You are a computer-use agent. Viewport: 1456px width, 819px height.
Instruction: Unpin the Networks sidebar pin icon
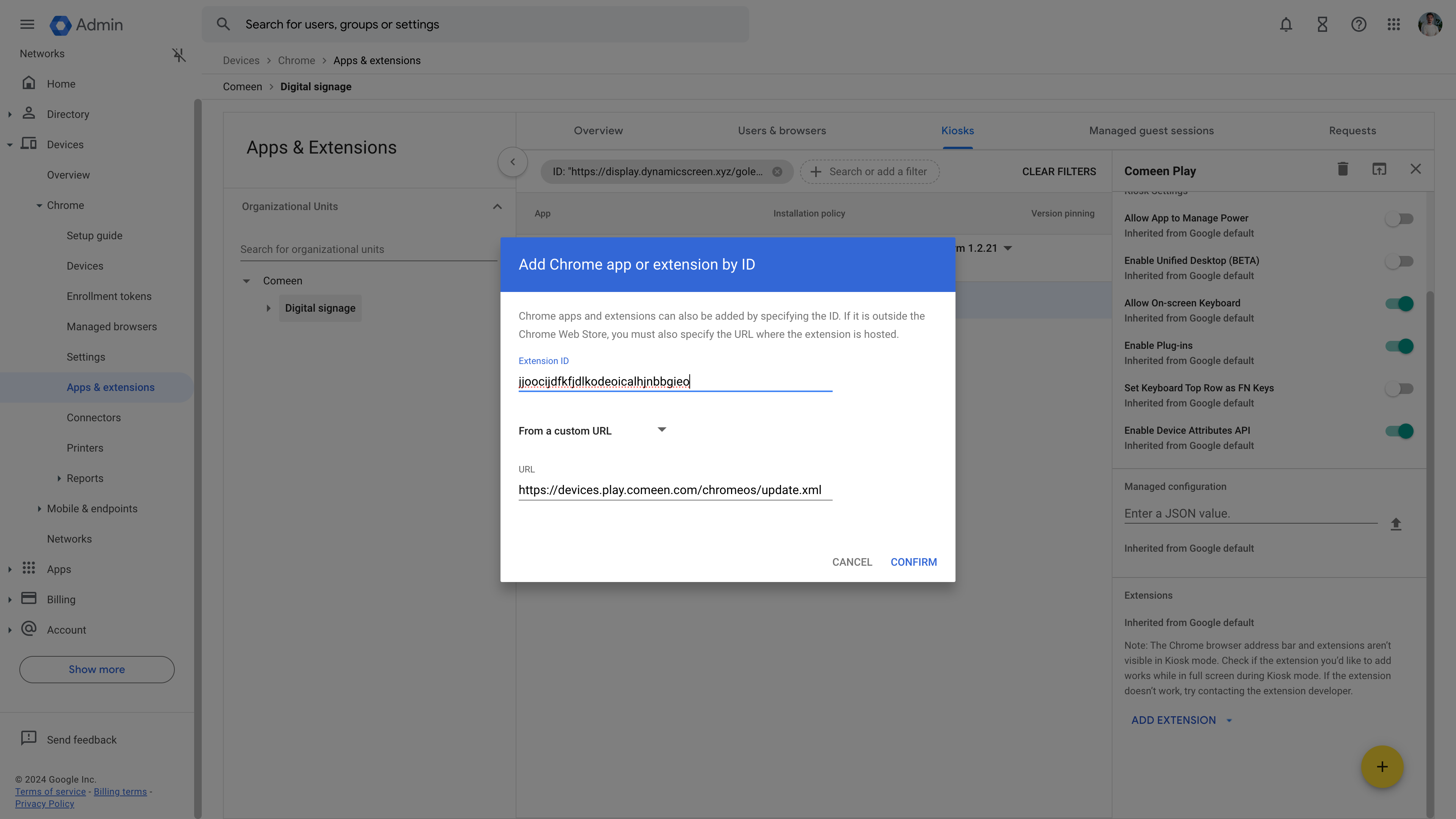pyautogui.click(x=179, y=54)
